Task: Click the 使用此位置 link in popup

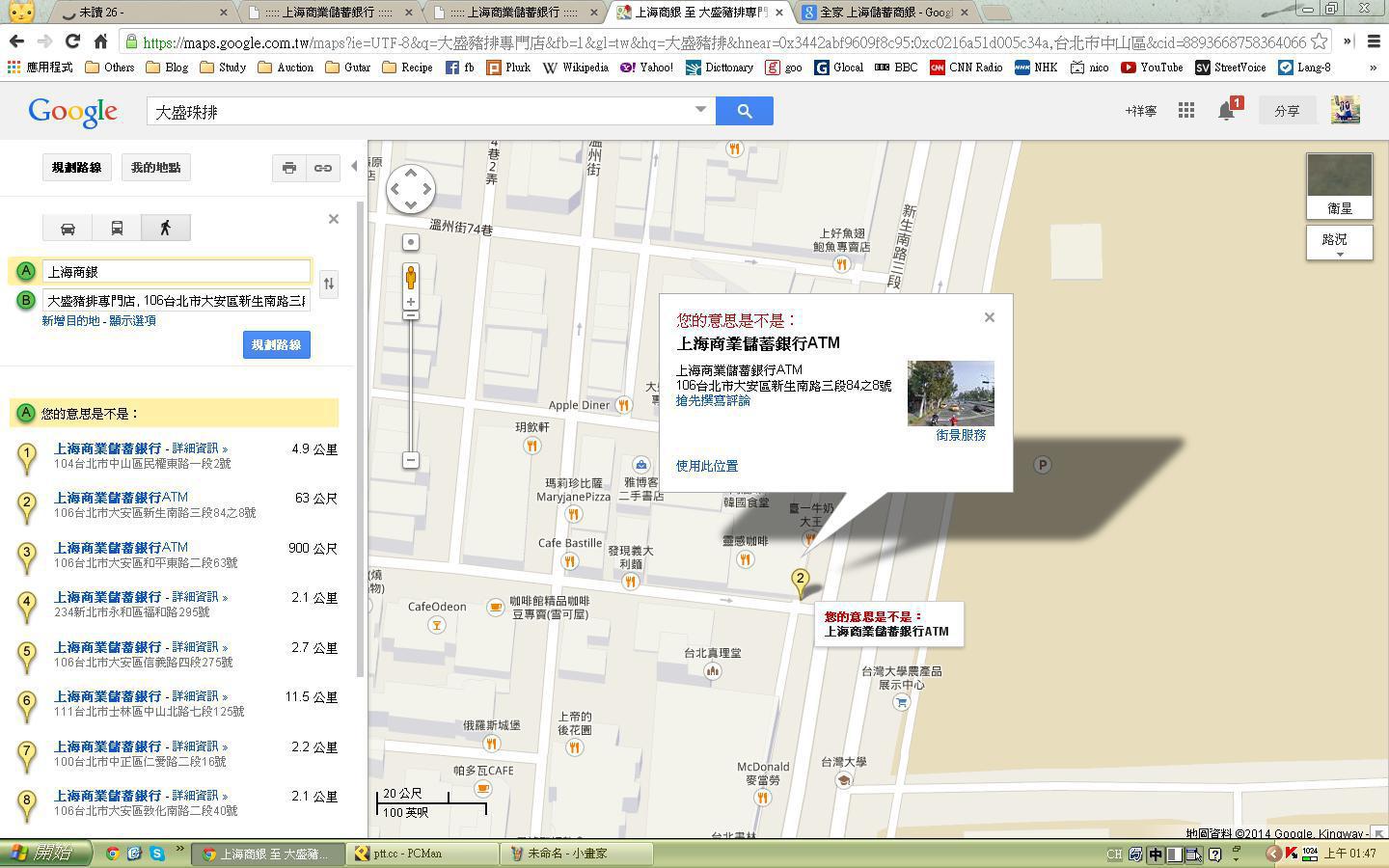Action: click(x=707, y=466)
